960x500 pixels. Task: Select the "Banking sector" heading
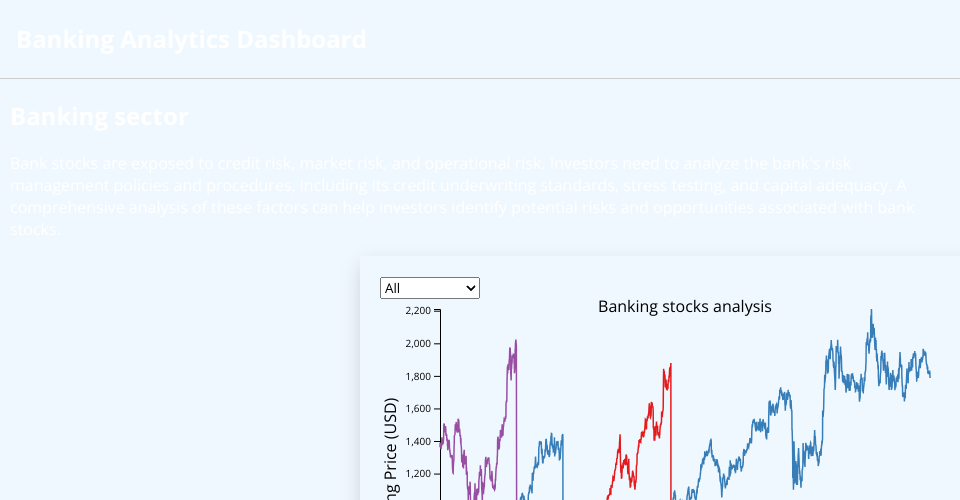pyautogui.click(x=99, y=116)
